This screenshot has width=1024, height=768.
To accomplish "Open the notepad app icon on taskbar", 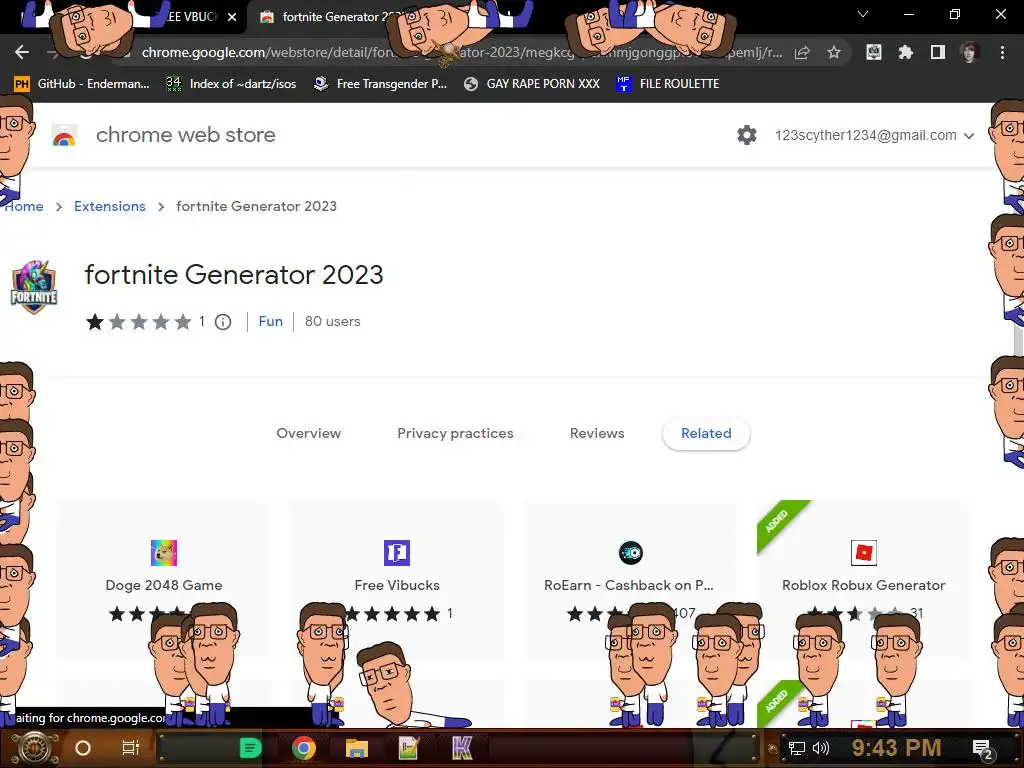I will point(409,748).
